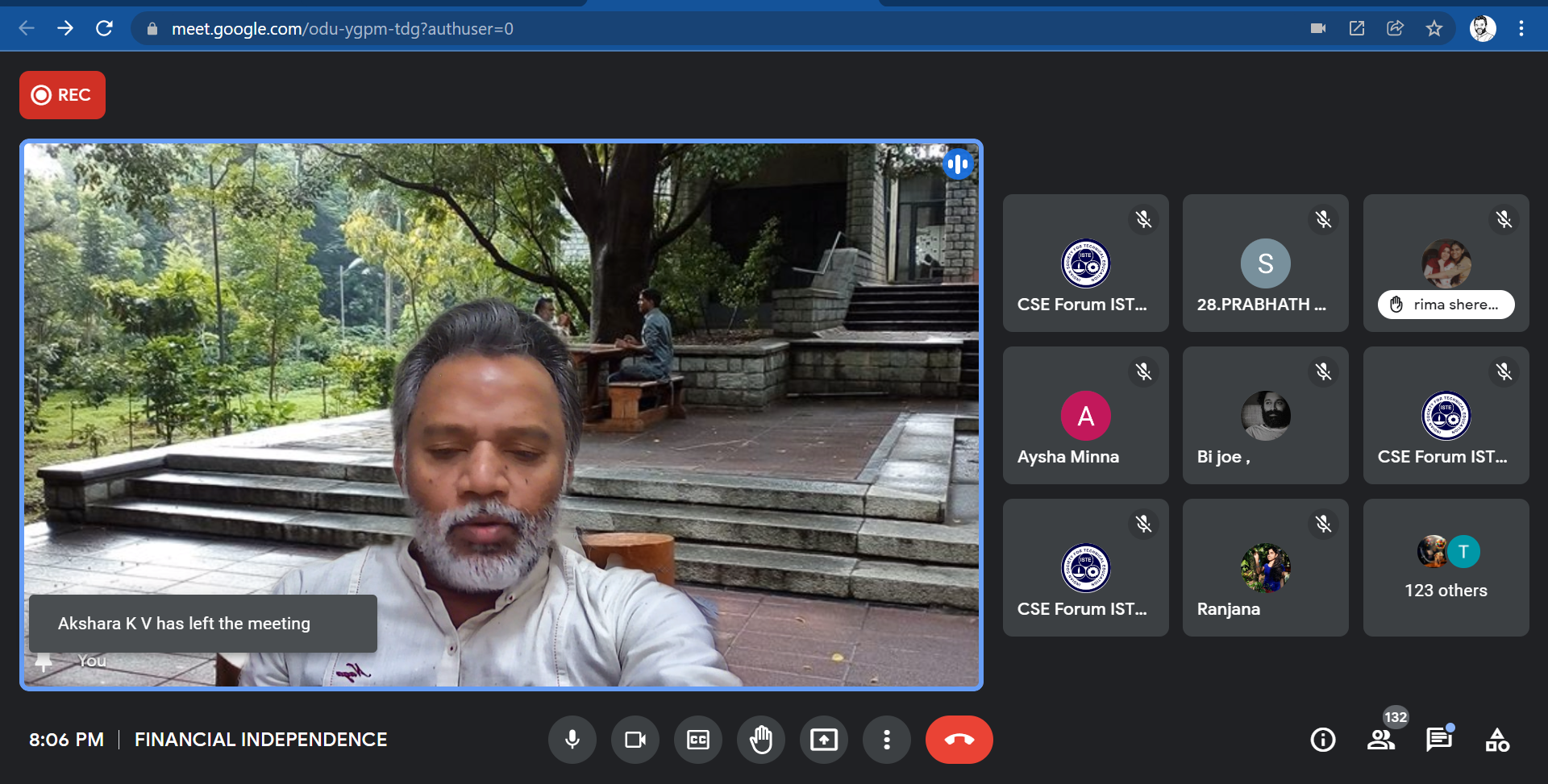Click the Present now icon
This screenshot has width=1548, height=784.
pos(824,740)
